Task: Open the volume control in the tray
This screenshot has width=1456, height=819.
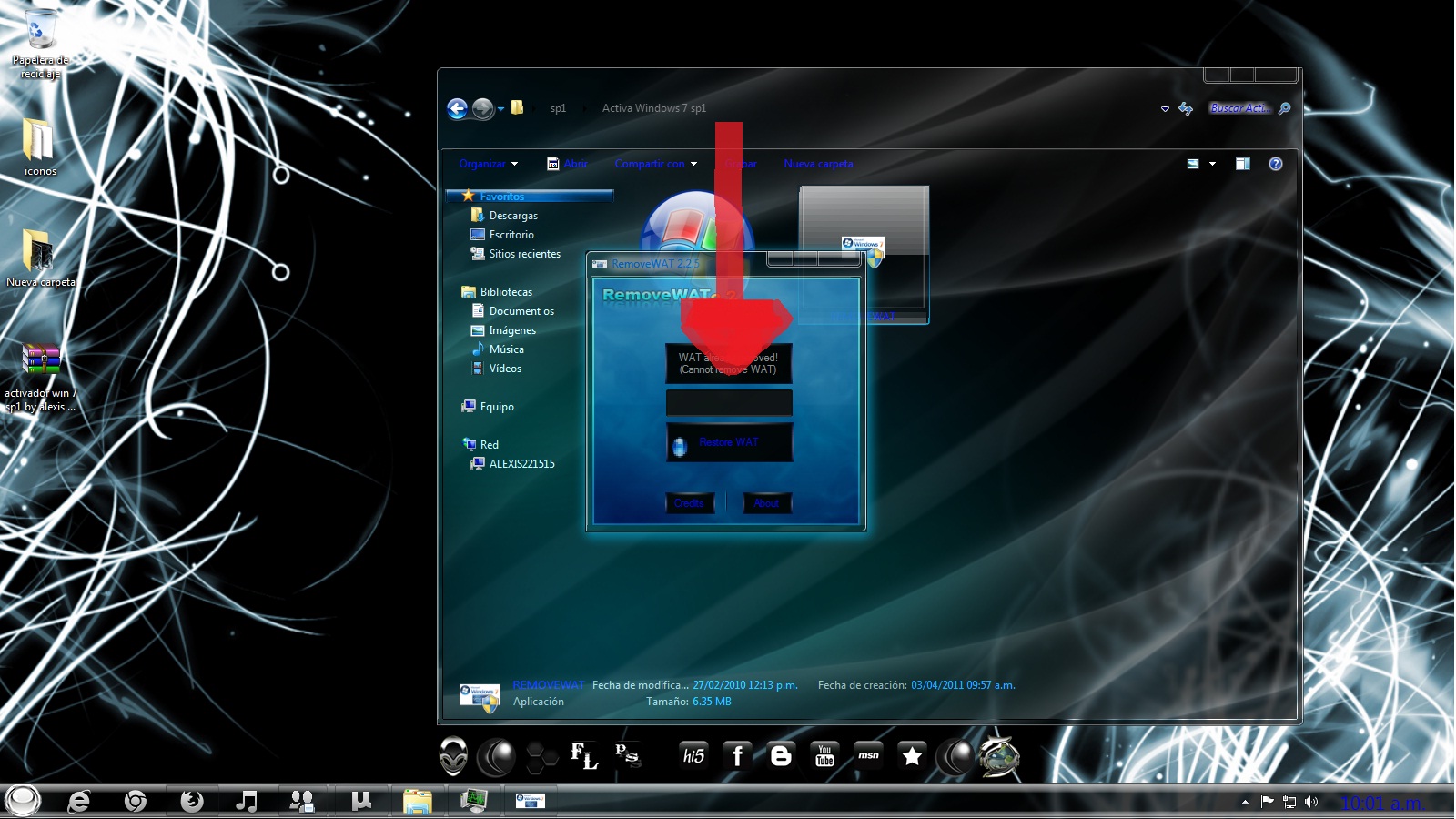Action: pyautogui.click(x=1311, y=802)
